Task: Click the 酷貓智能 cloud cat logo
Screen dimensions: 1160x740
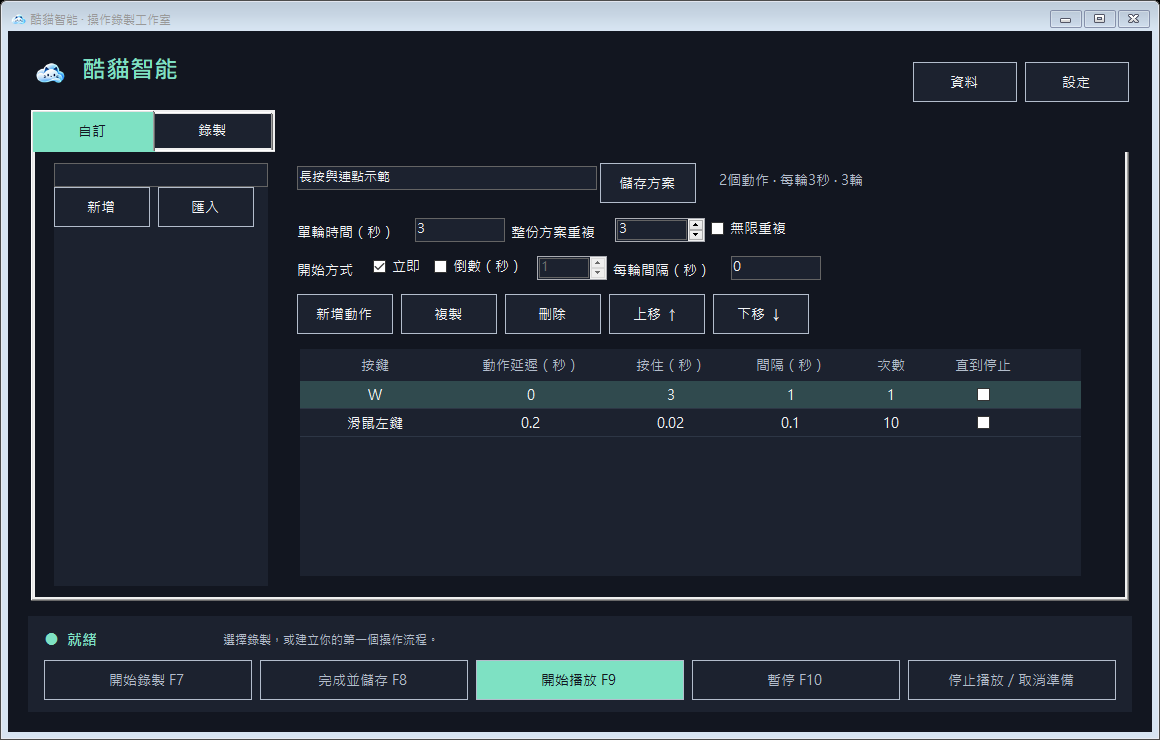Action: point(50,73)
